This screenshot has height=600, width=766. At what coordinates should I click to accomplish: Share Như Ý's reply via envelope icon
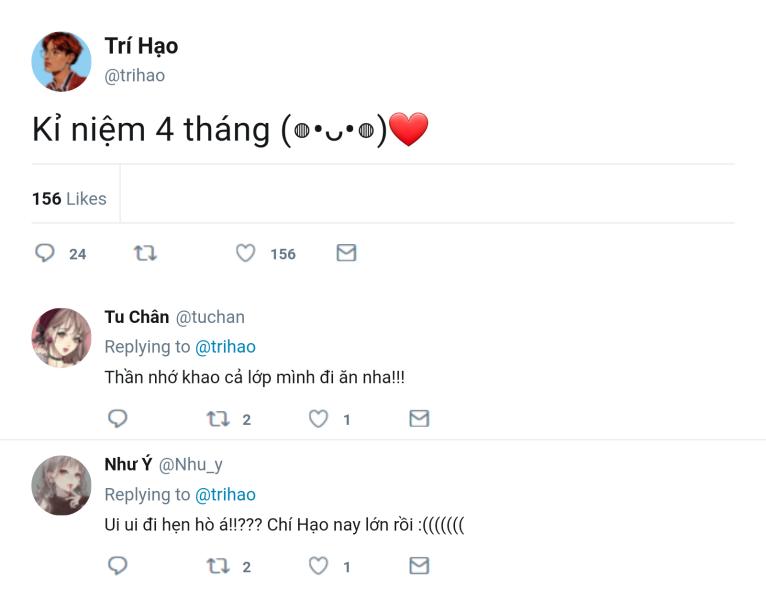(419, 565)
